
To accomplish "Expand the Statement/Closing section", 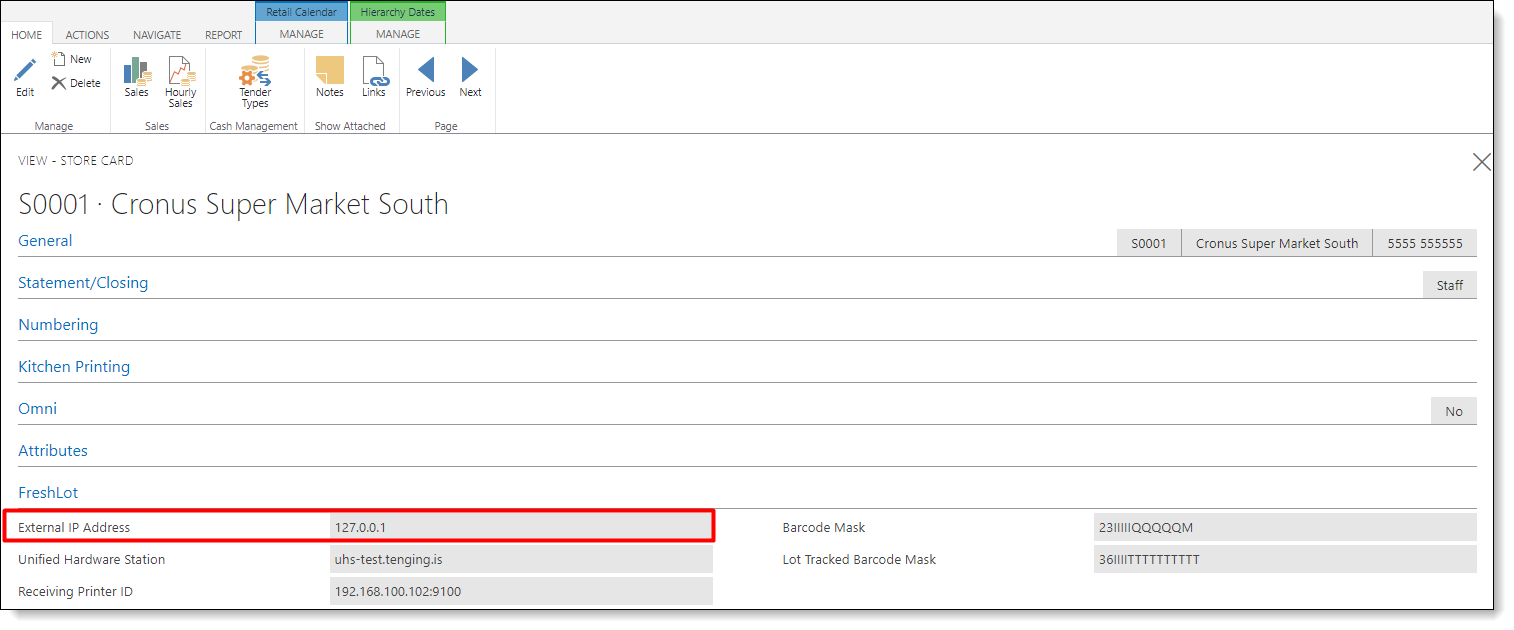I will 83,283.
